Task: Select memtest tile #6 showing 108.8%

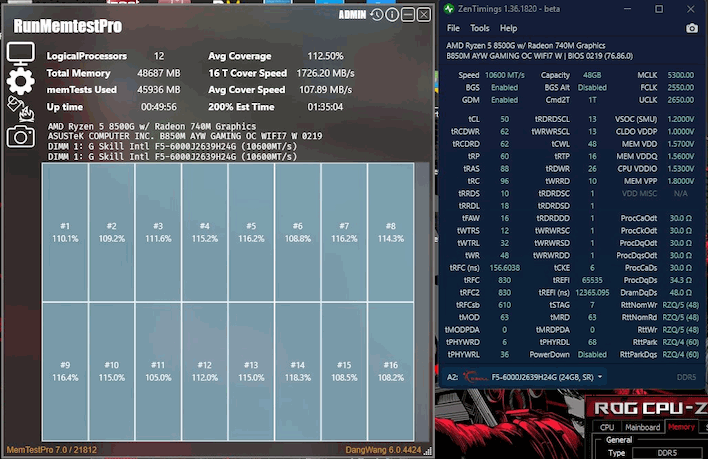Action: (x=298, y=232)
